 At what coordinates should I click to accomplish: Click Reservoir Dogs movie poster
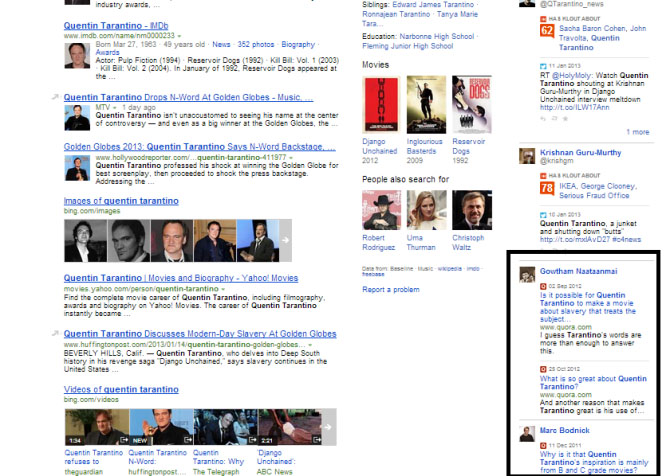pos(472,105)
